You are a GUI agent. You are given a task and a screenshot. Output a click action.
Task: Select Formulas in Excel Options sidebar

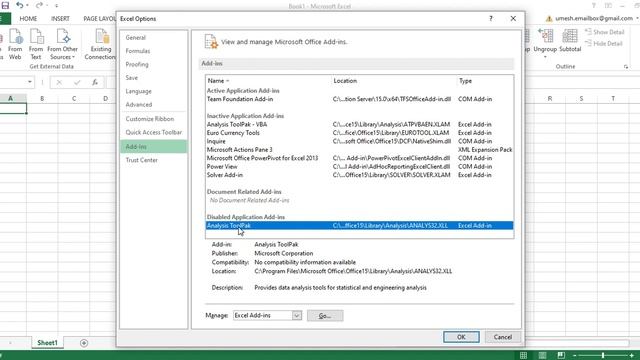pos(153,51)
